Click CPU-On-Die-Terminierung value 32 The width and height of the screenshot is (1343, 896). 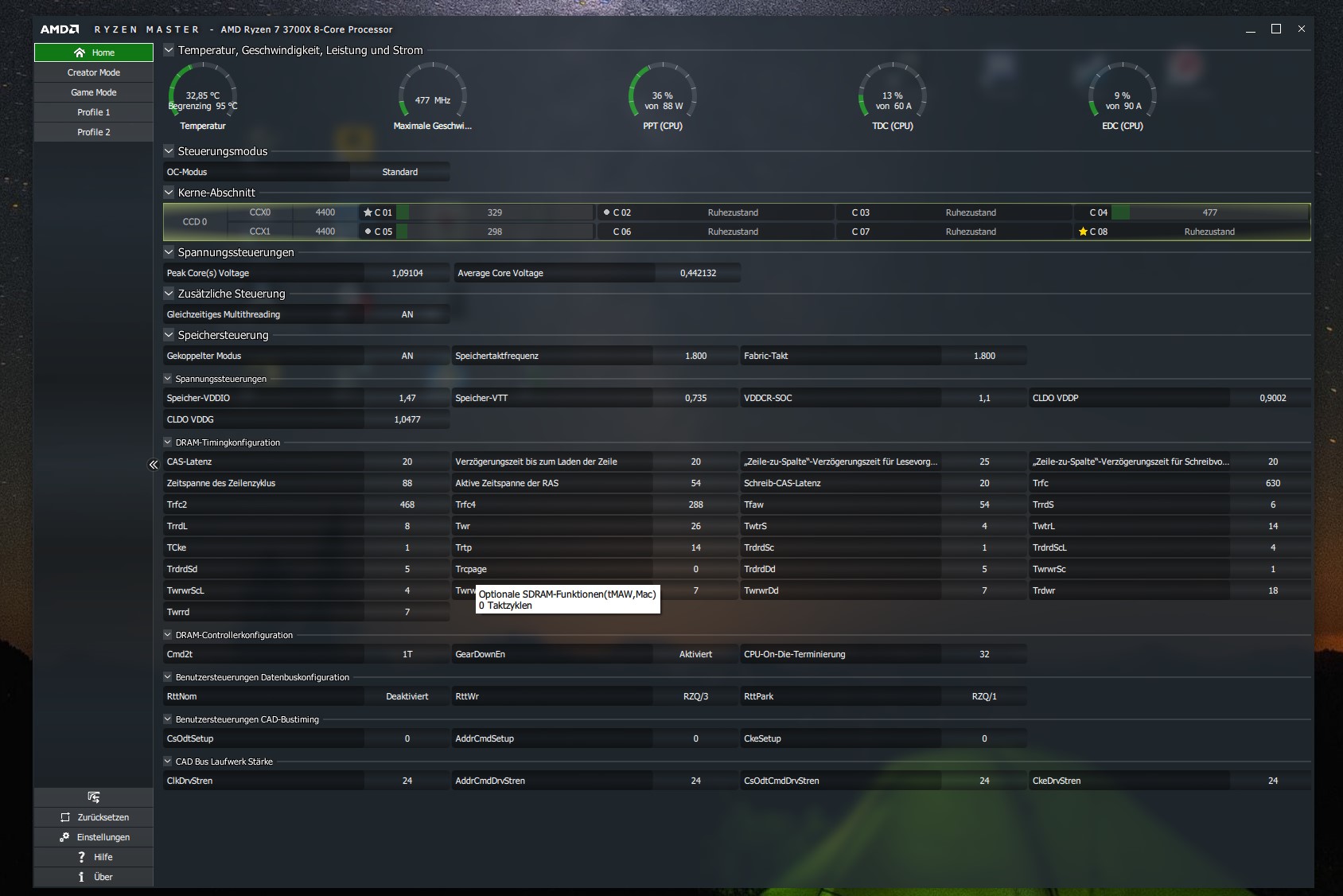pyautogui.click(x=984, y=654)
